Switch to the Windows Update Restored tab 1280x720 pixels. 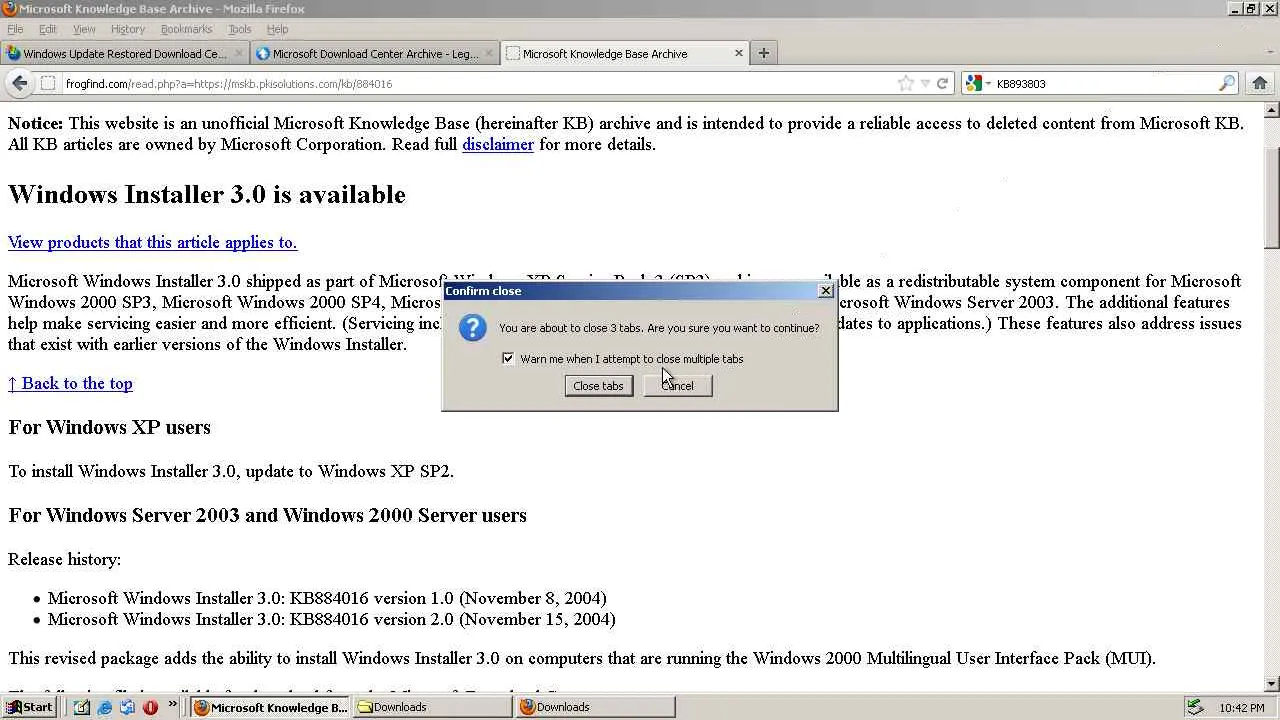[125, 53]
